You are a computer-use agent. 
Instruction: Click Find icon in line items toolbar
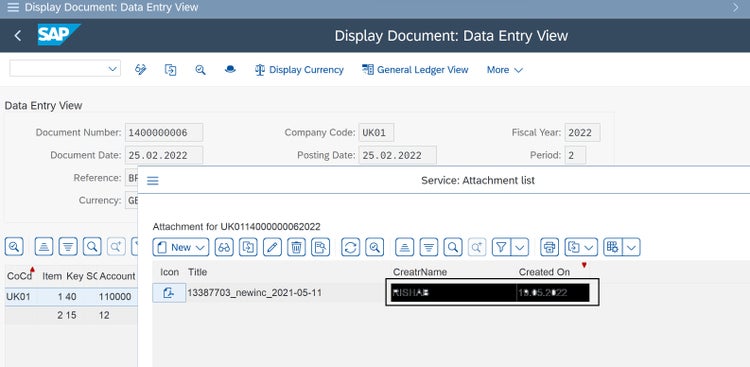point(92,246)
